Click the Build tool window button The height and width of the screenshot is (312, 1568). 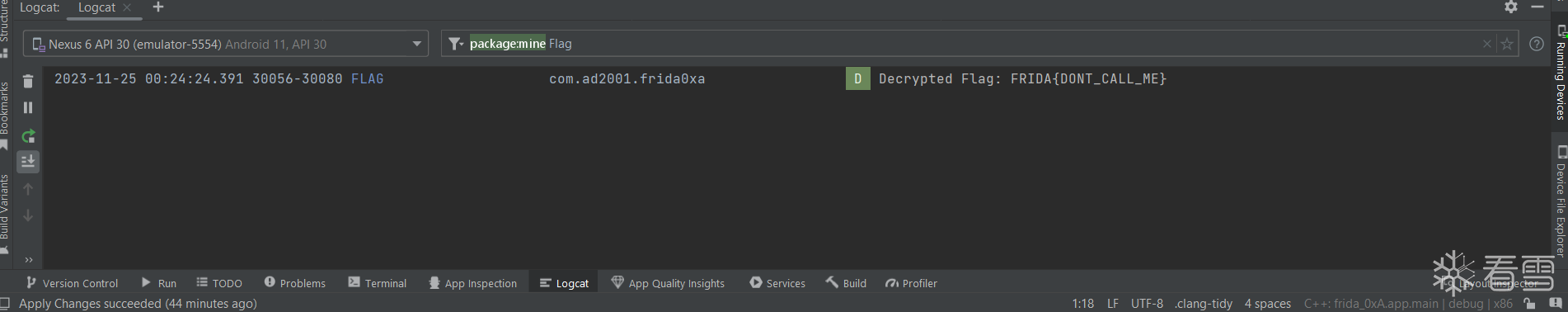pos(846,283)
